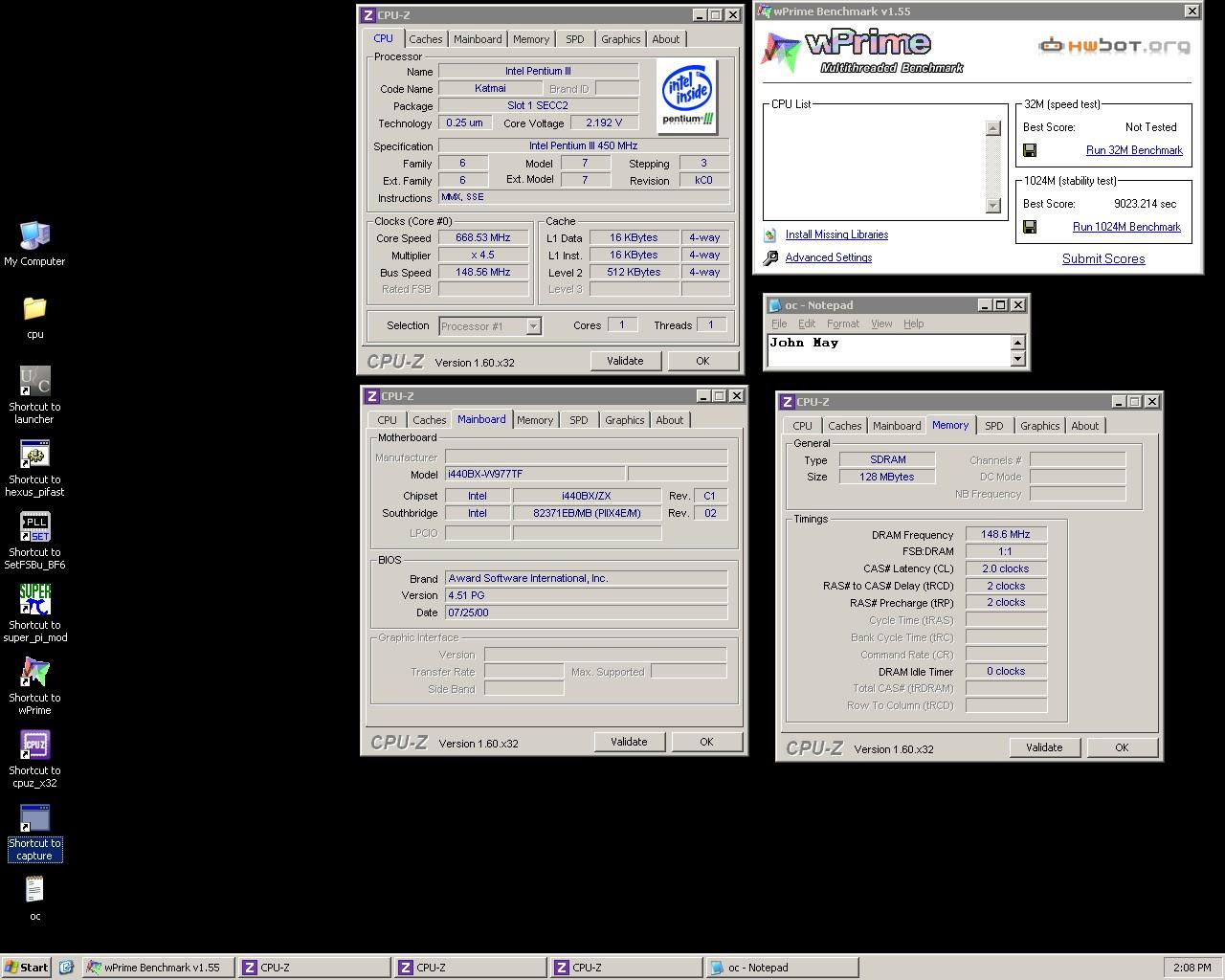Screen dimensions: 1225x980
Task: Click Run 1024M Benchmark link
Action: (x=1126, y=227)
